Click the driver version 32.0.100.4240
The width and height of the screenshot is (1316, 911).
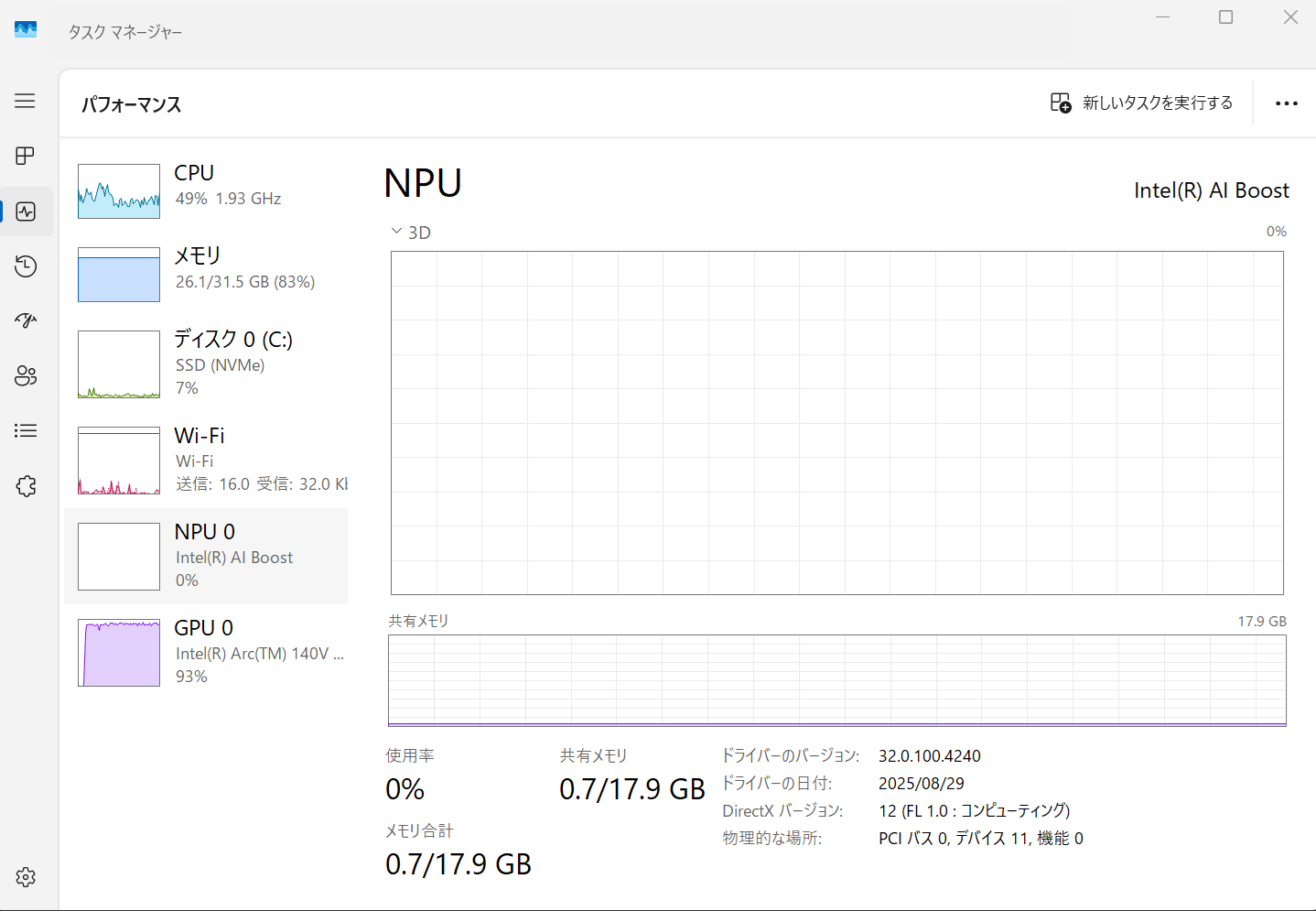(x=930, y=756)
